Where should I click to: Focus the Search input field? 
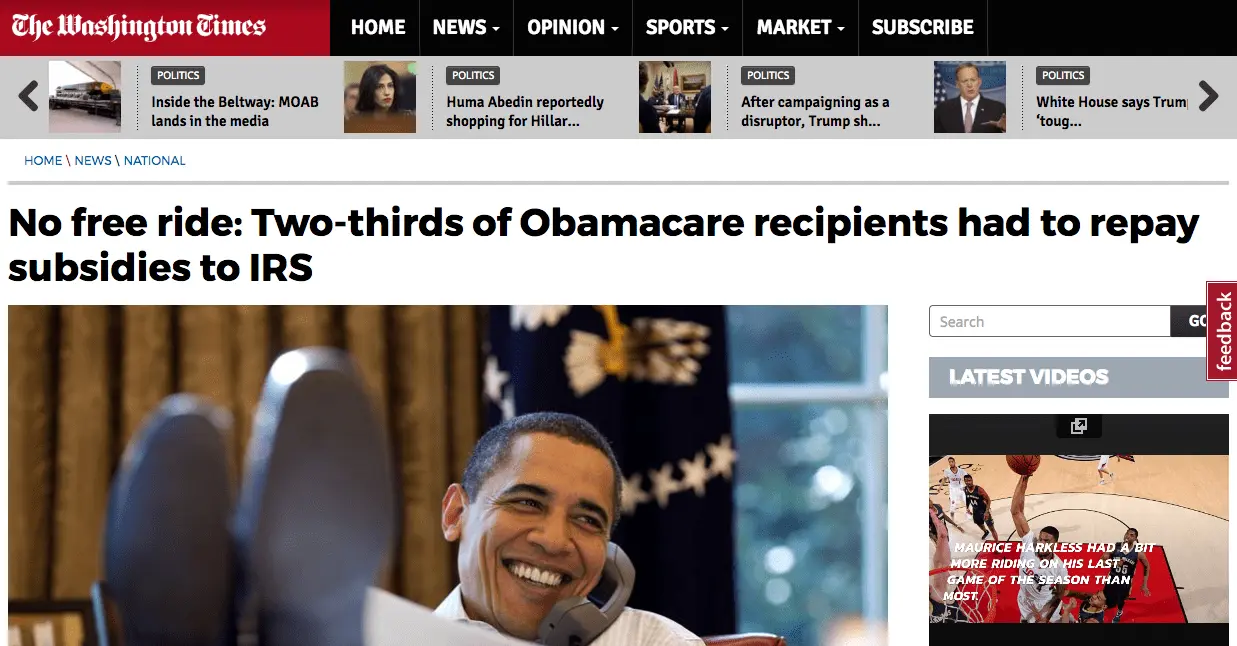pyautogui.click(x=1050, y=321)
